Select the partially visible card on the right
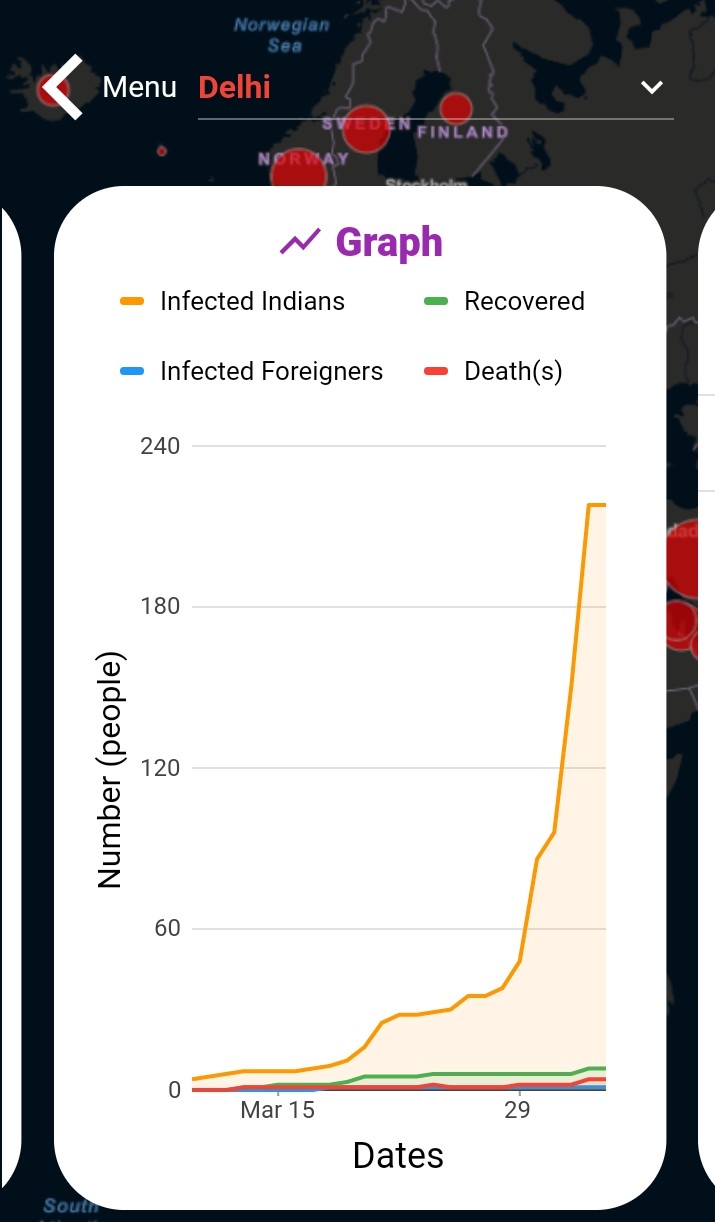The image size is (715, 1222). pyautogui.click(x=706, y=700)
